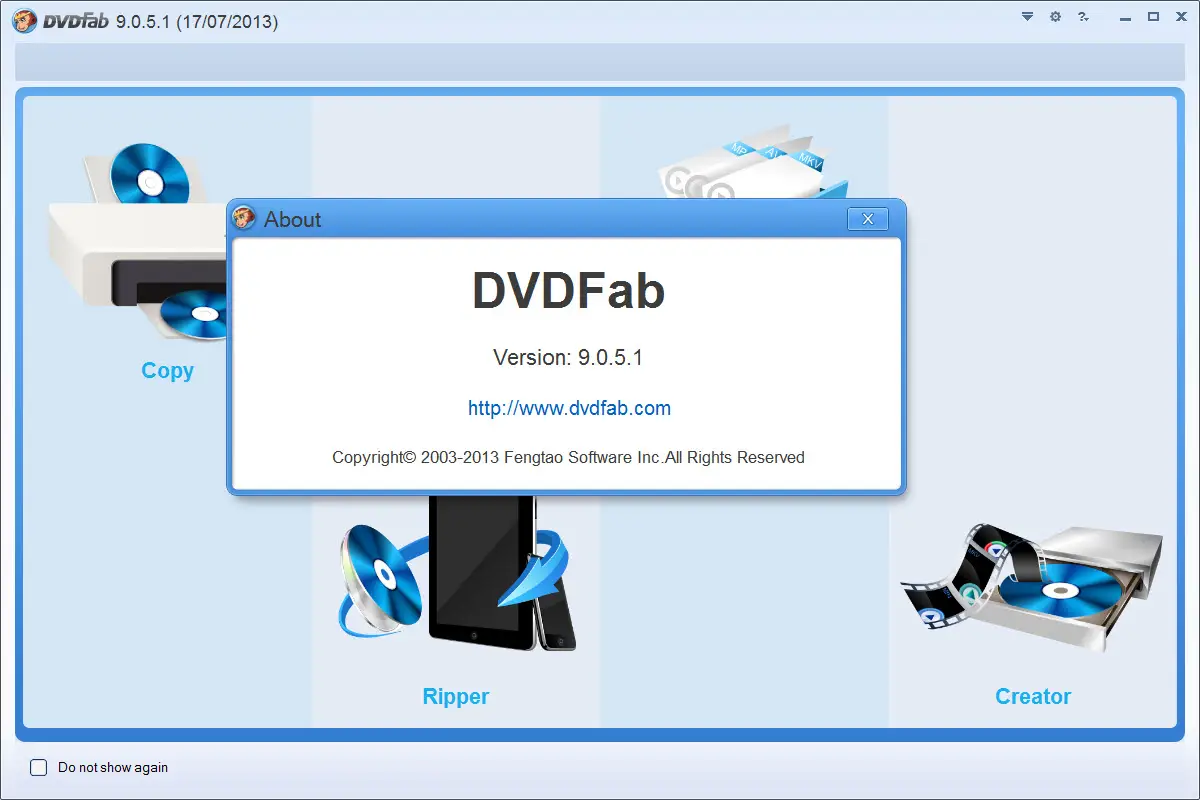This screenshot has width=1200, height=800.
Task: Open the help question mark menu
Action: click(1083, 17)
